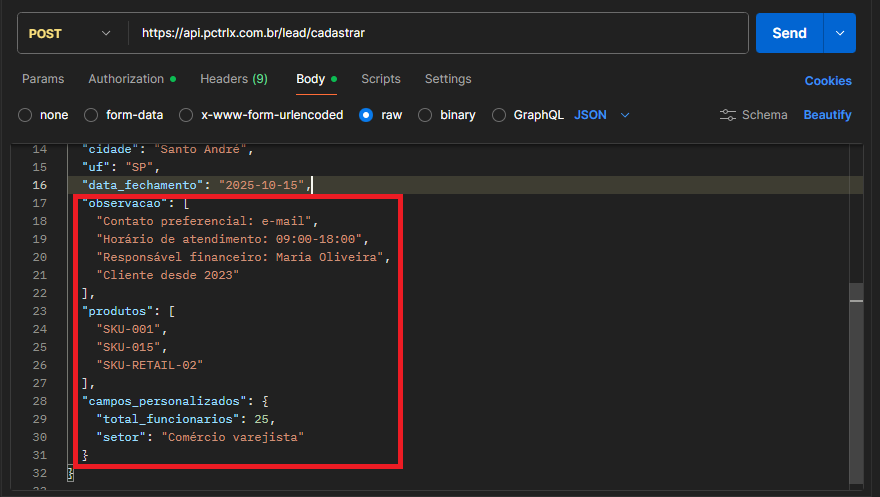Select the binary body option
880x497 pixels.
pos(425,115)
